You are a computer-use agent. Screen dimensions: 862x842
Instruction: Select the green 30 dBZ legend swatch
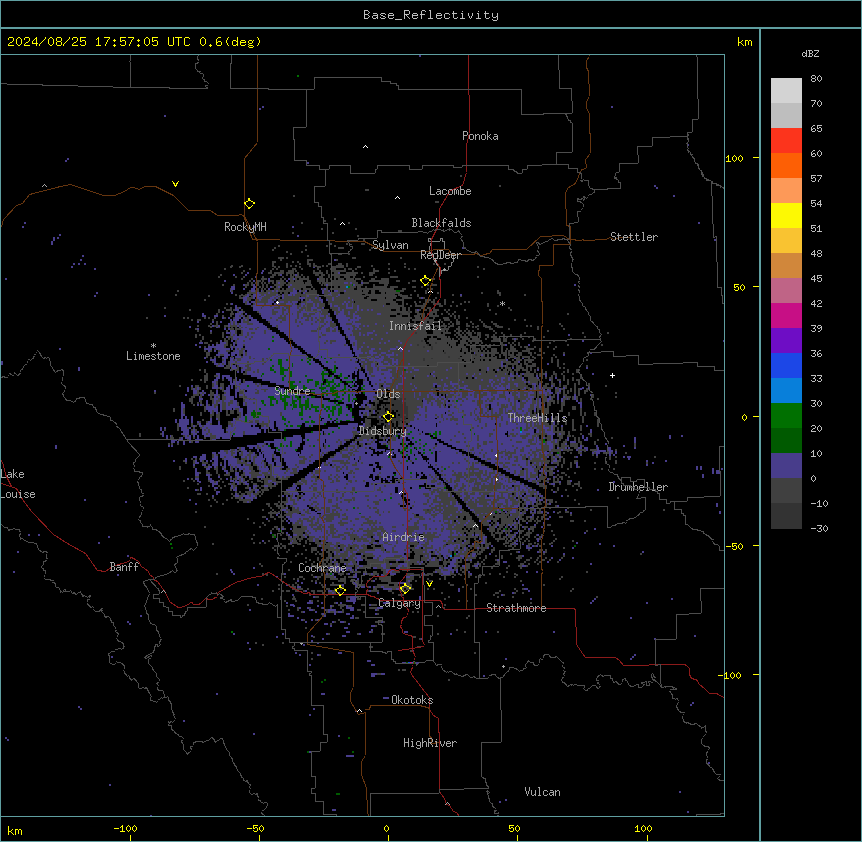pos(786,416)
